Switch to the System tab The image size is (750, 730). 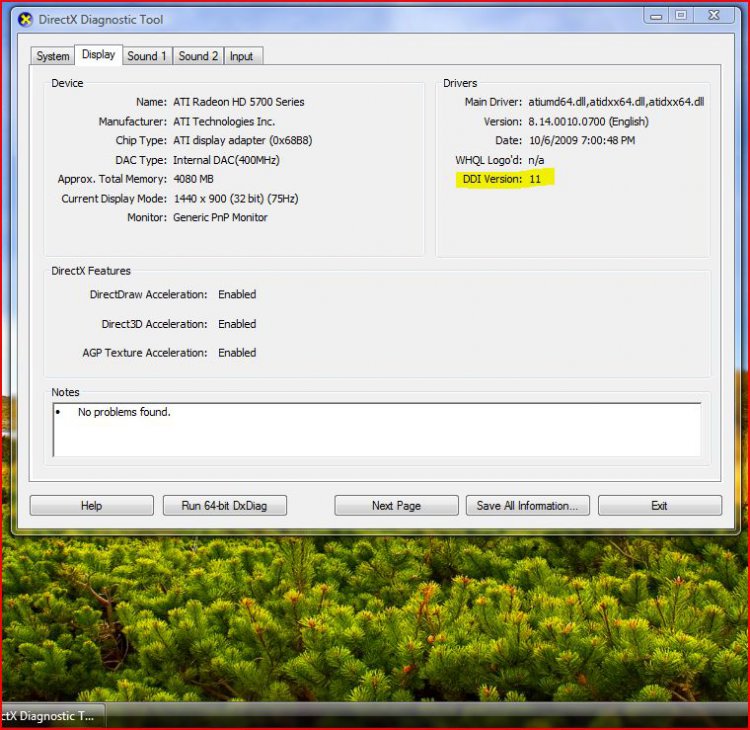click(53, 56)
